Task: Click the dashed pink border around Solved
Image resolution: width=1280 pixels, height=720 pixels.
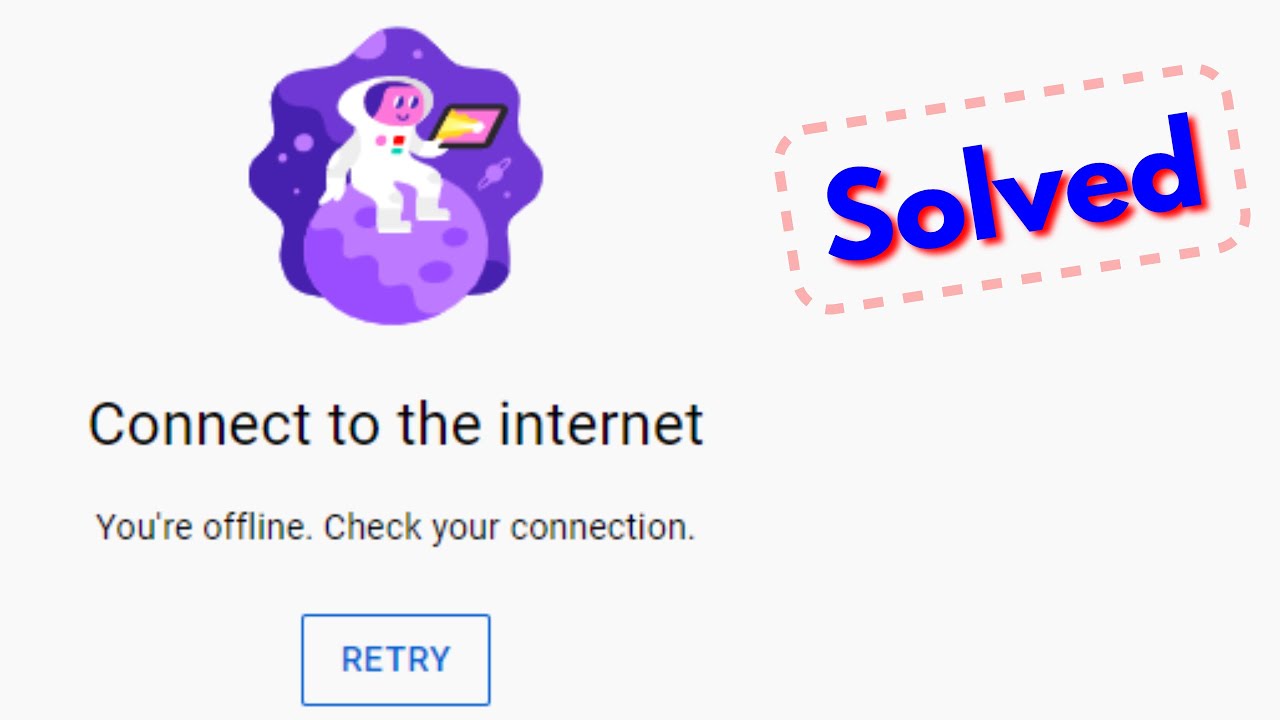Action: pyautogui.click(x=1013, y=190)
